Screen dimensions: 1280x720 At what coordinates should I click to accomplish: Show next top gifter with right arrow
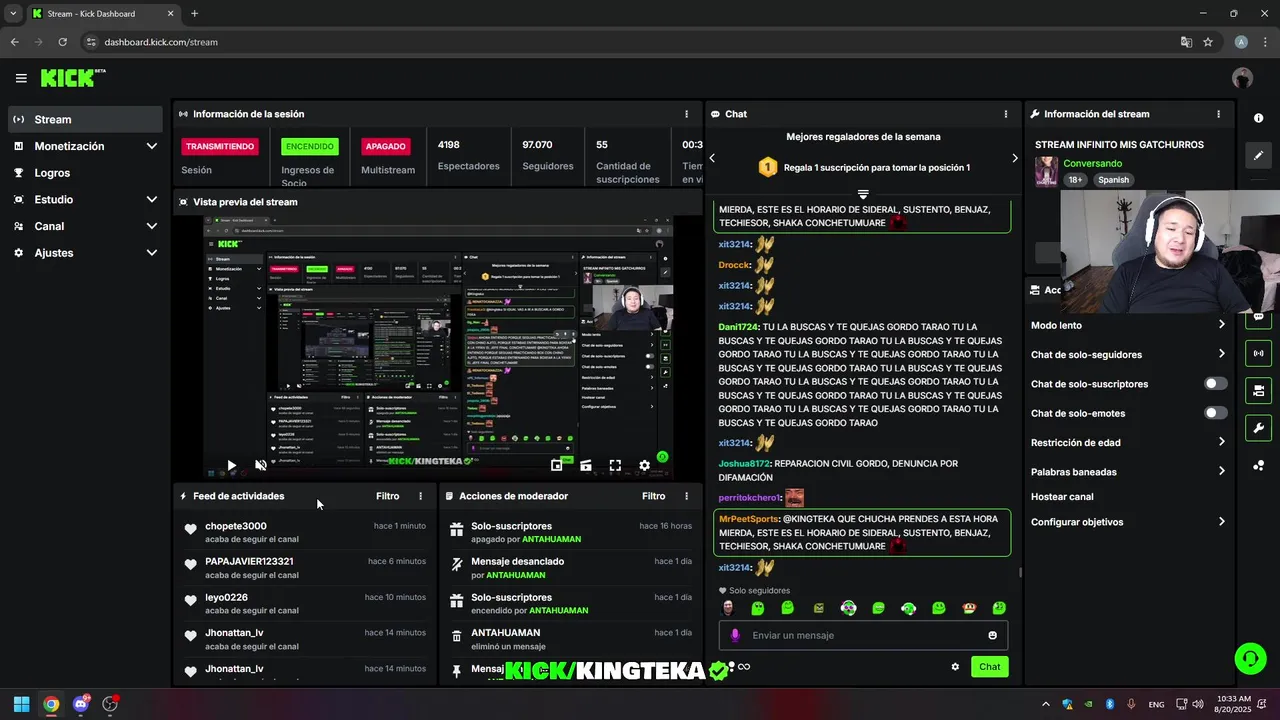(1014, 158)
